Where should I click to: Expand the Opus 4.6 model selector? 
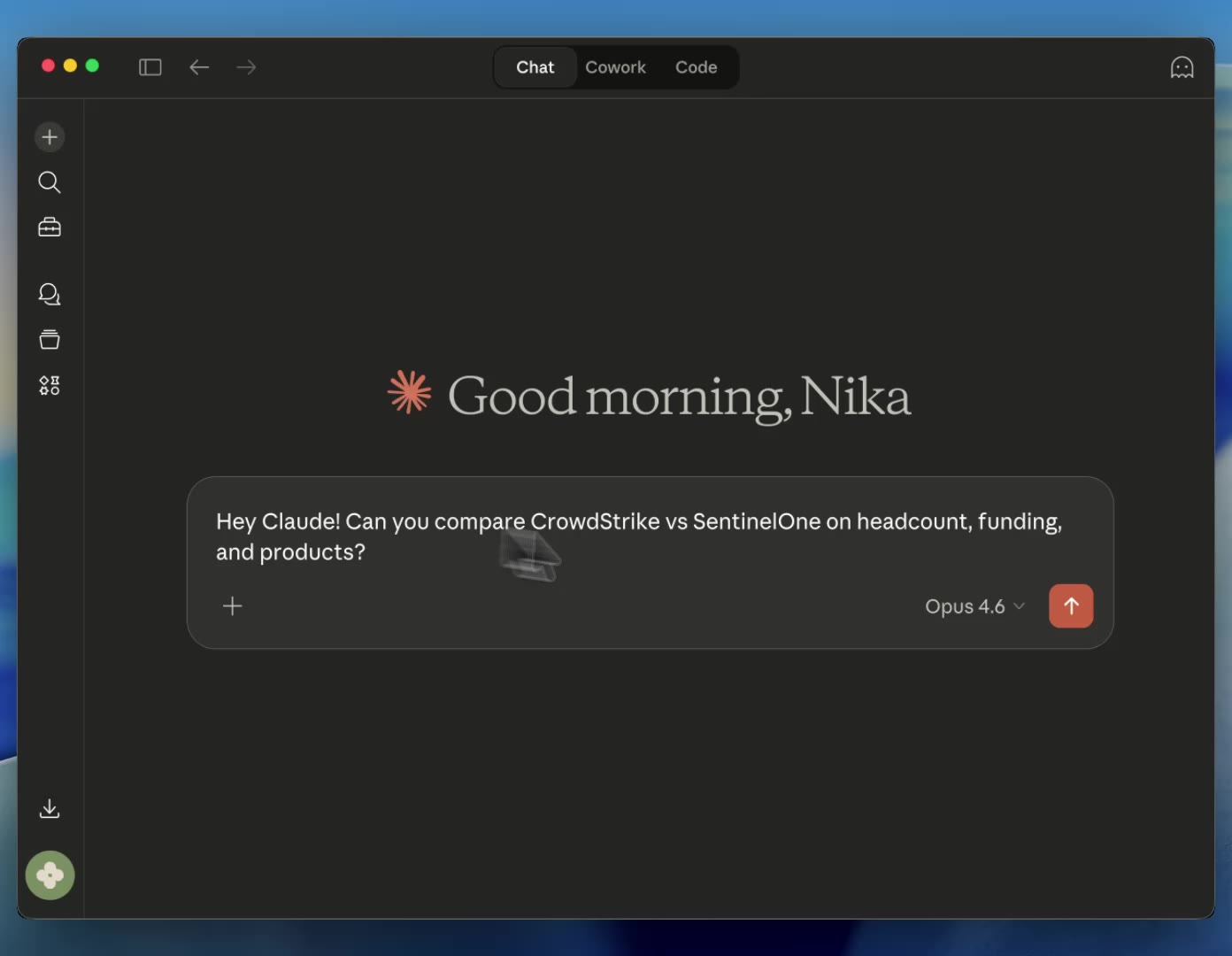(x=974, y=606)
